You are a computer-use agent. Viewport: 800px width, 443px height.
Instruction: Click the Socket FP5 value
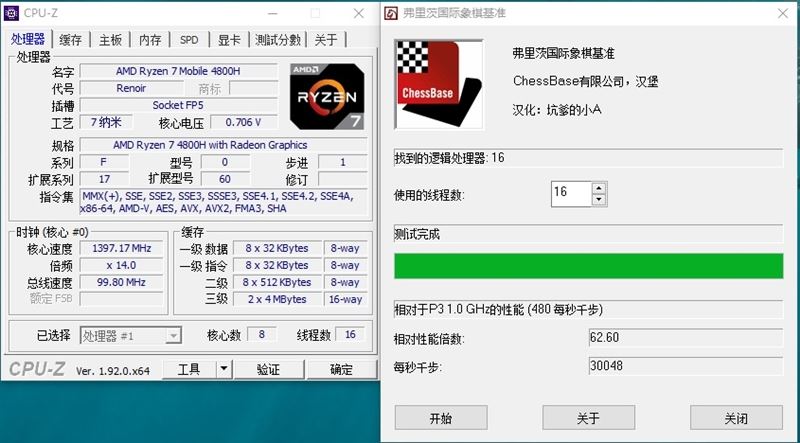point(179,105)
